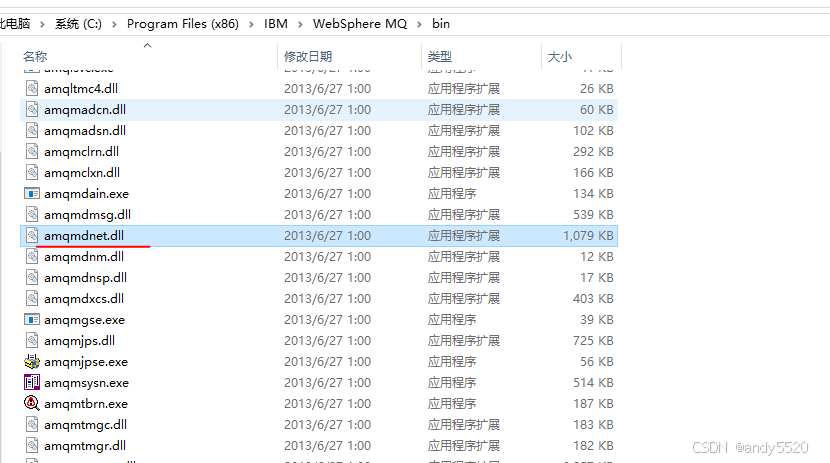This screenshot has height=463, width=830.
Task: Select the file name amqltmc4.dll
Action: click(81, 88)
